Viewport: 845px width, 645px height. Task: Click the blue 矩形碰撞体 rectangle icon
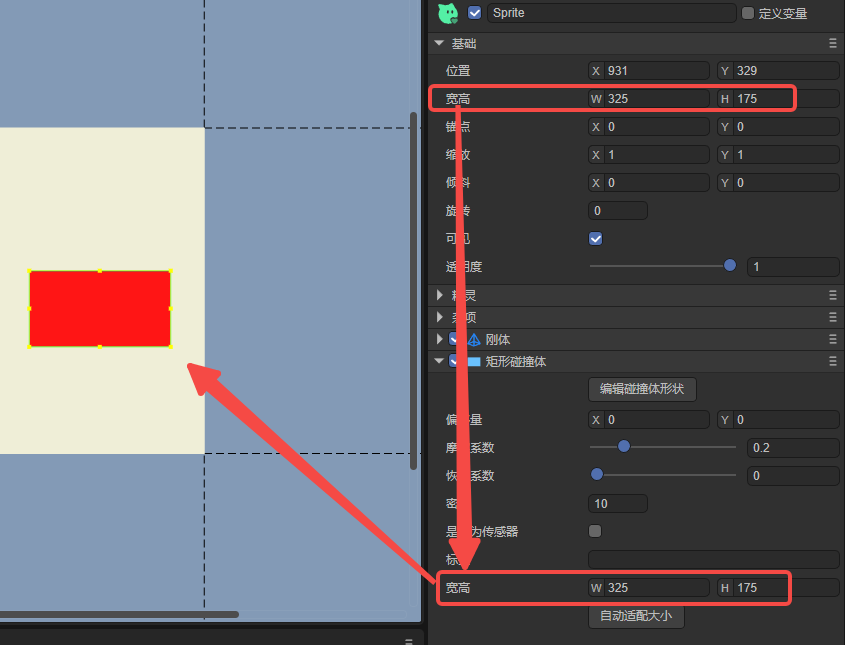point(474,361)
